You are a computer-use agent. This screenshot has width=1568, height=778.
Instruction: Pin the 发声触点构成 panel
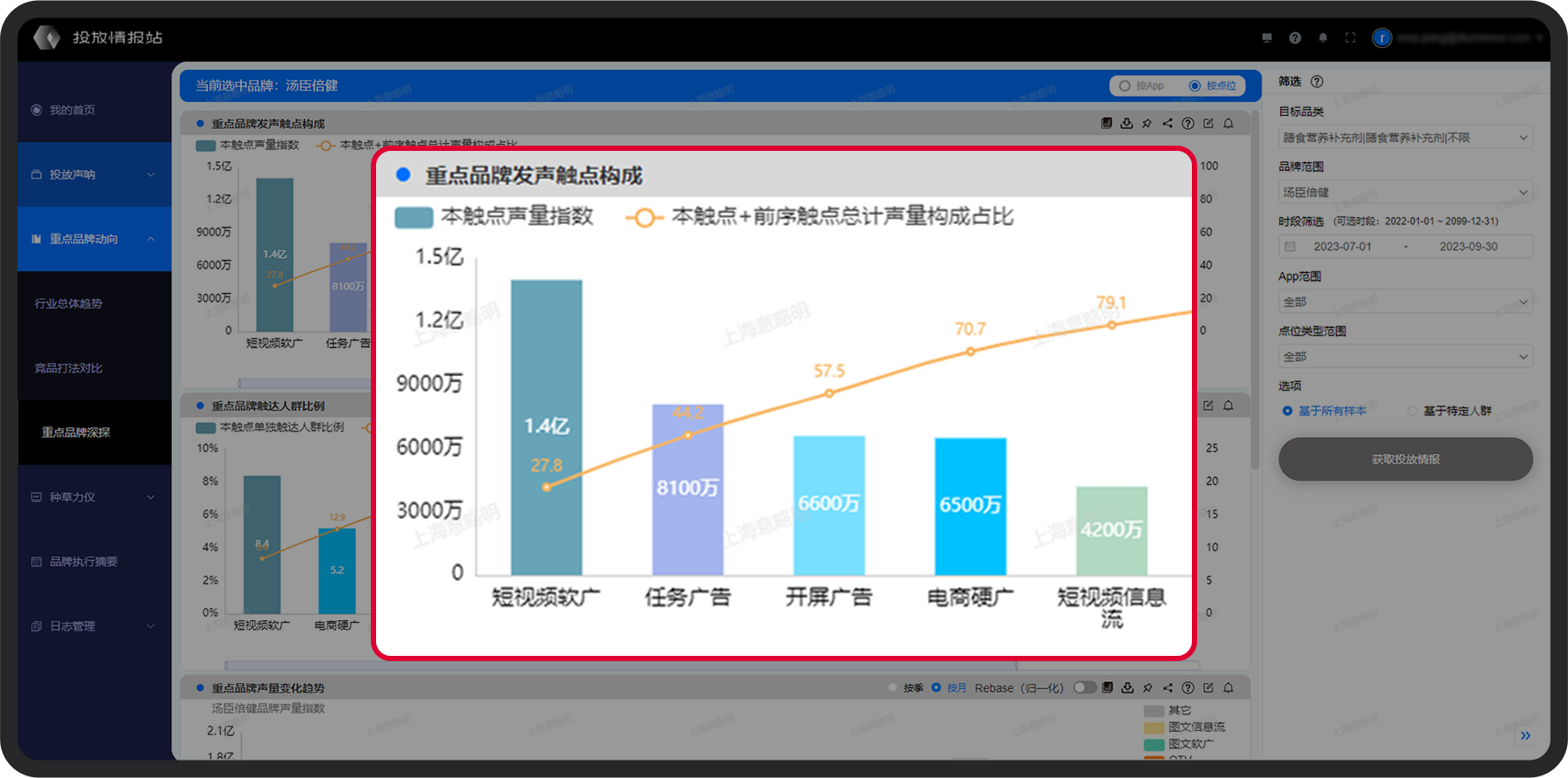click(x=1147, y=123)
